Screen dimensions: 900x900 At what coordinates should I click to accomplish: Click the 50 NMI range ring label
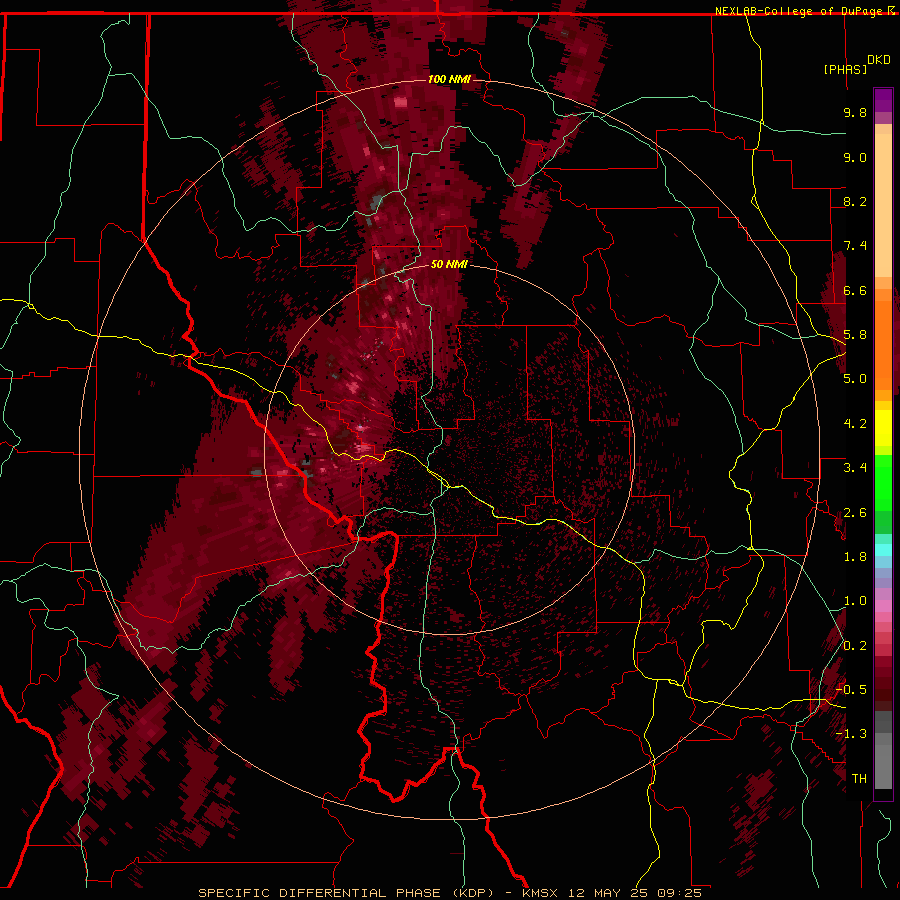click(449, 264)
